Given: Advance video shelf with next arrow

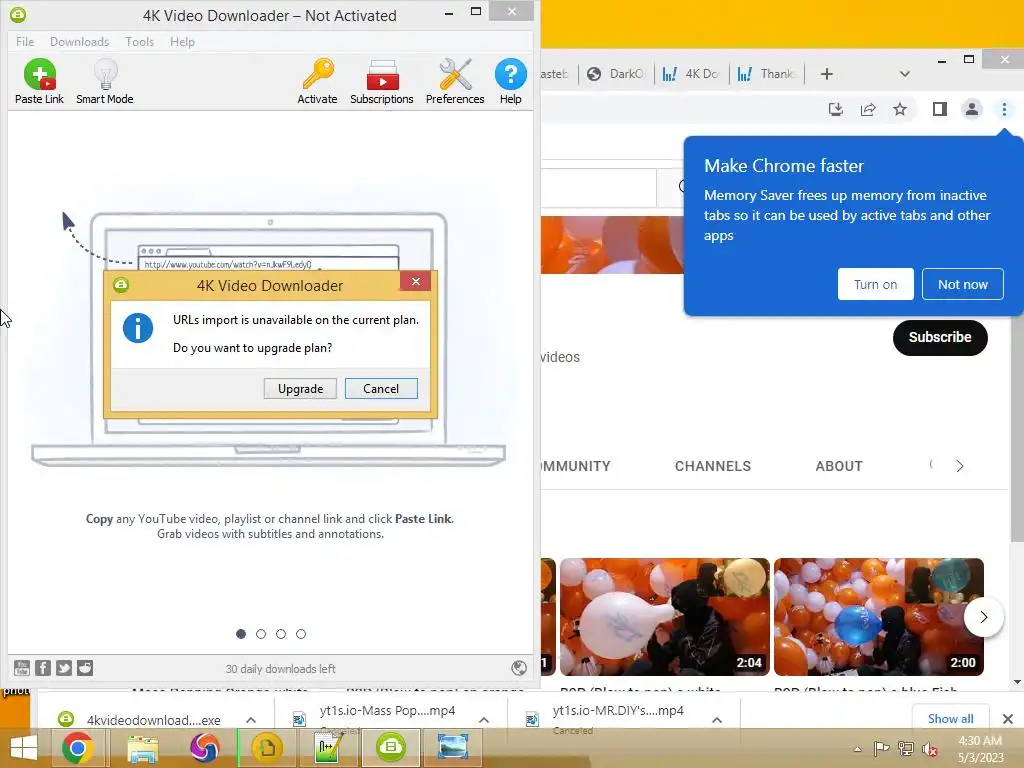Looking at the screenshot, I should pyautogui.click(x=984, y=617).
